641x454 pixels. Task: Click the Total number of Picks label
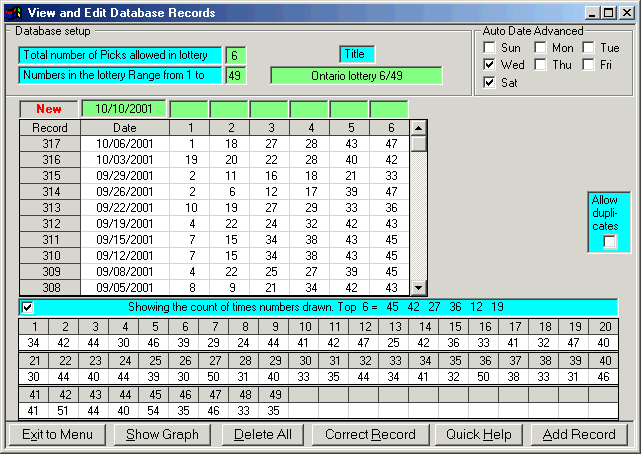point(120,55)
